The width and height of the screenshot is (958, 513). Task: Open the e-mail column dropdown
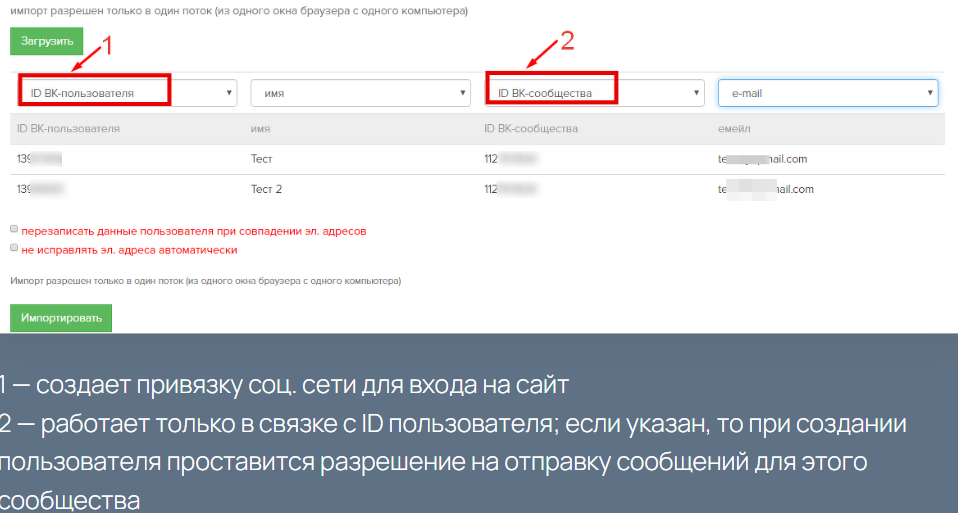(x=828, y=93)
